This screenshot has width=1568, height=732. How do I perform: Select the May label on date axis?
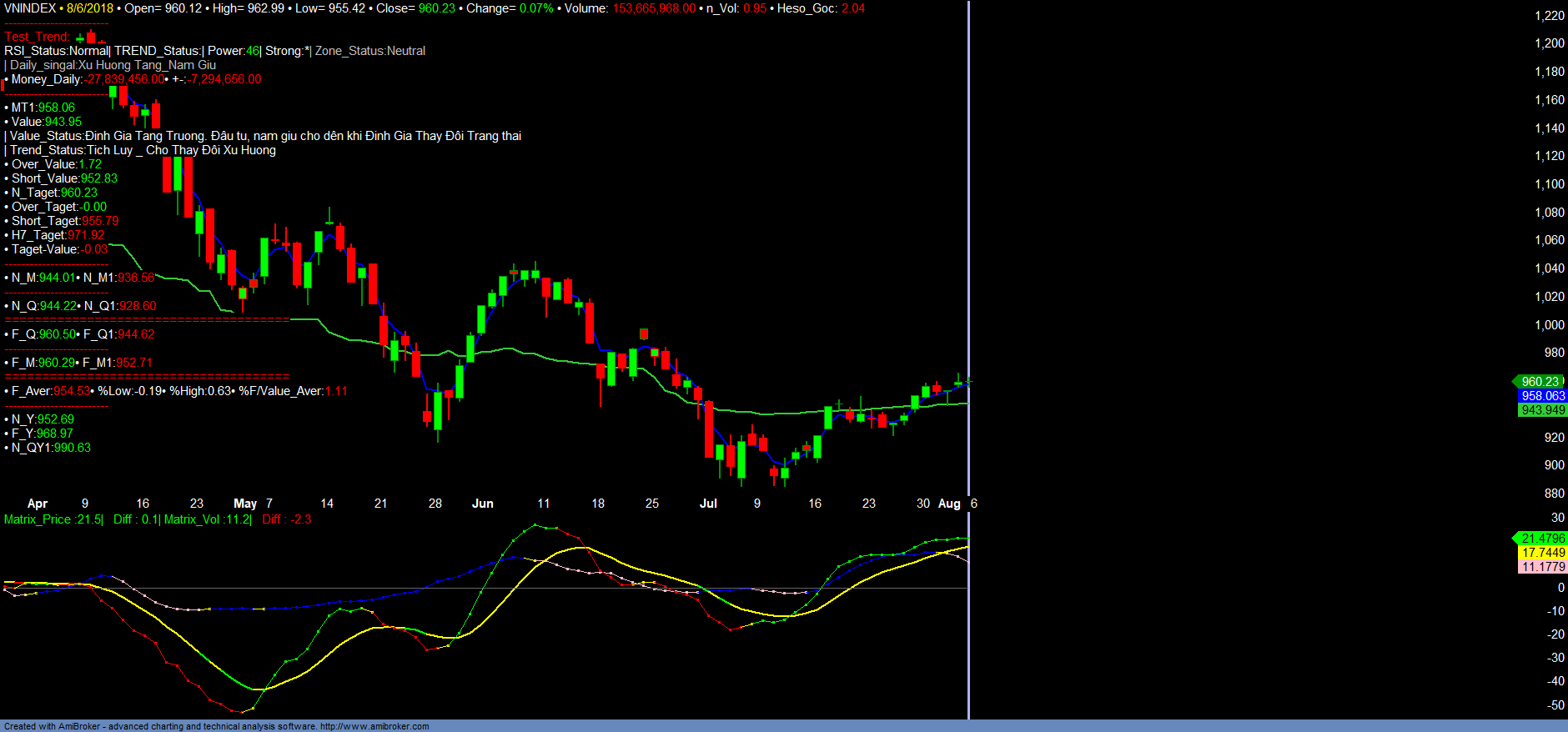pyautogui.click(x=245, y=504)
